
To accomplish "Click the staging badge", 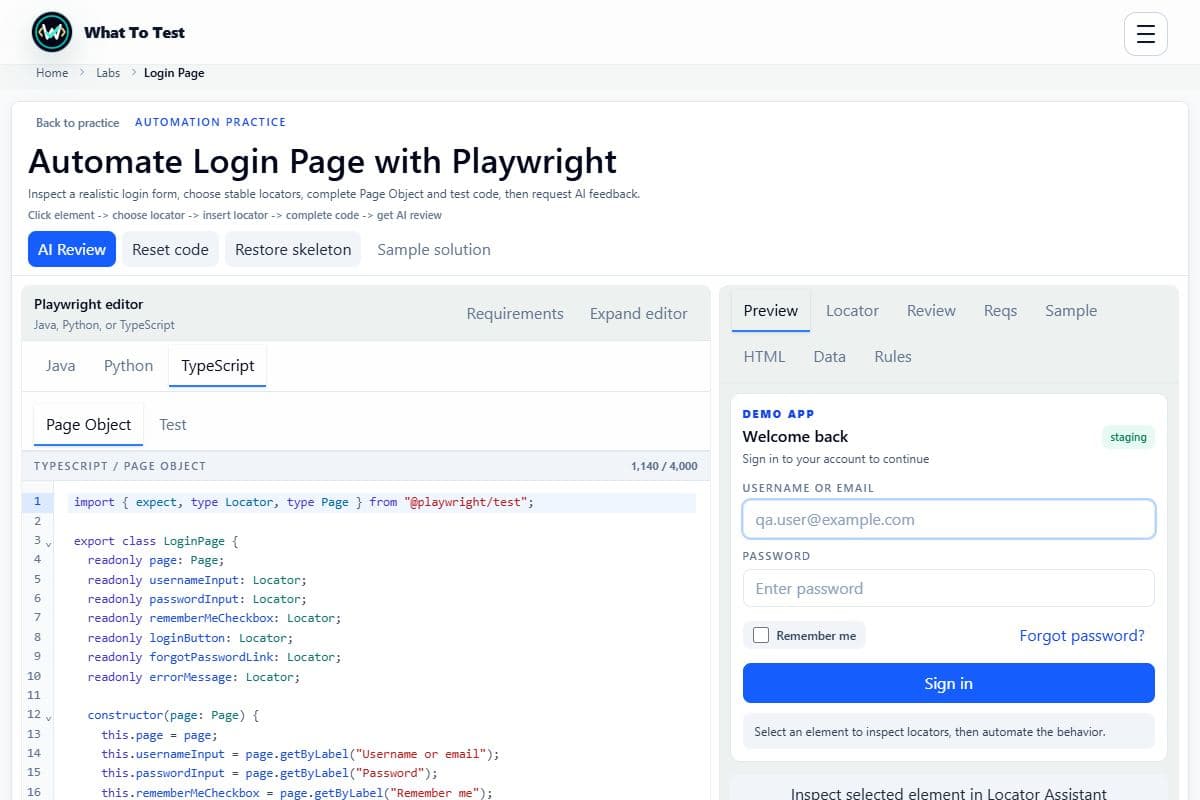I will pos(1128,437).
